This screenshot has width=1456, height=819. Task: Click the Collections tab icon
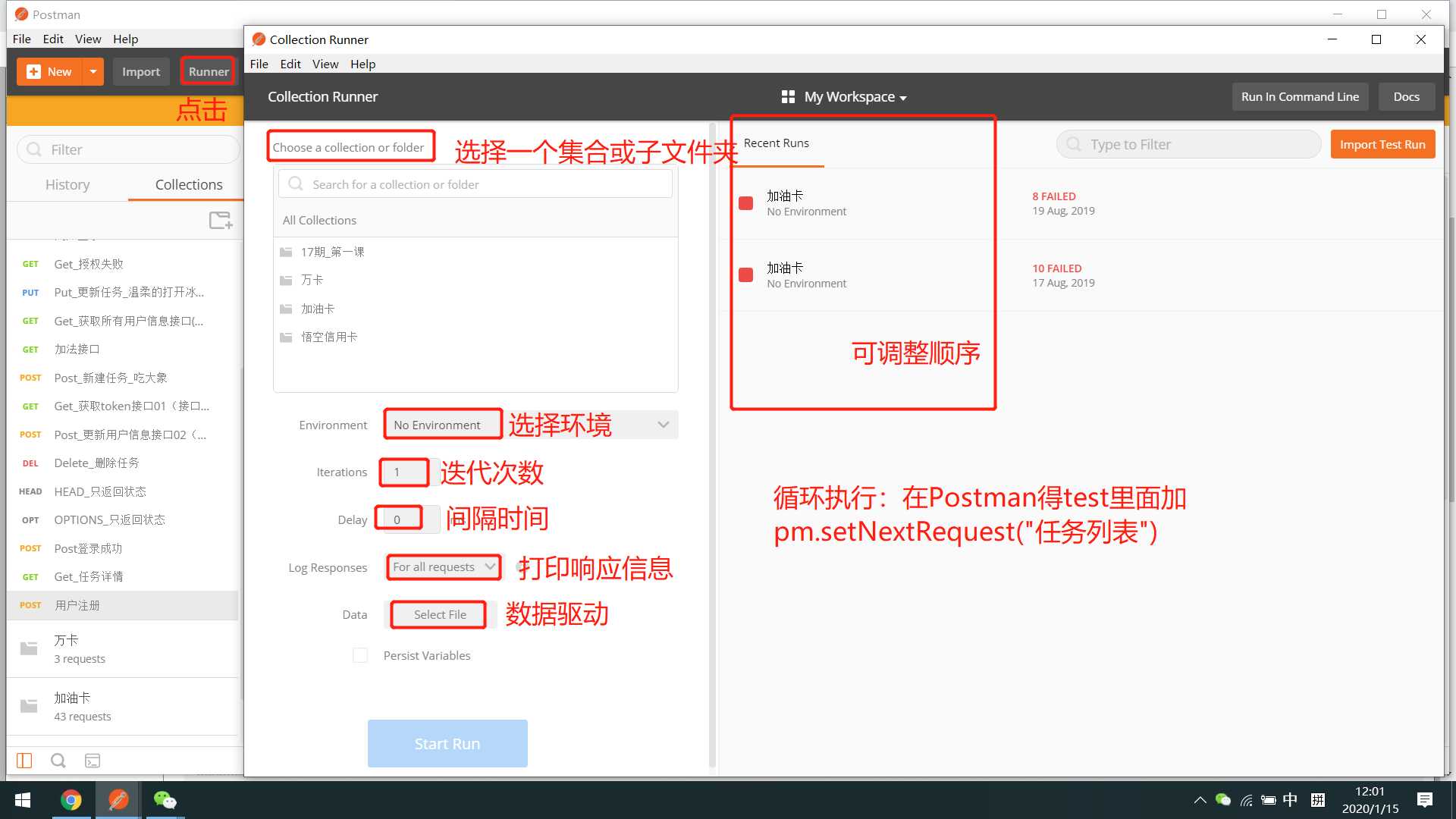[188, 184]
